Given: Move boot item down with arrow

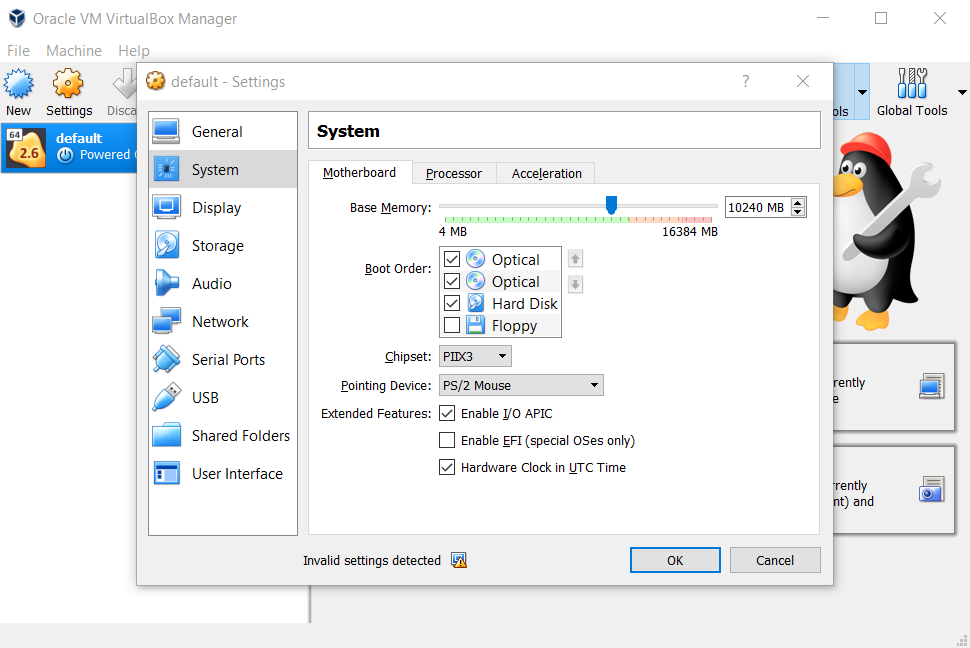Looking at the screenshot, I should coord(575,284).
